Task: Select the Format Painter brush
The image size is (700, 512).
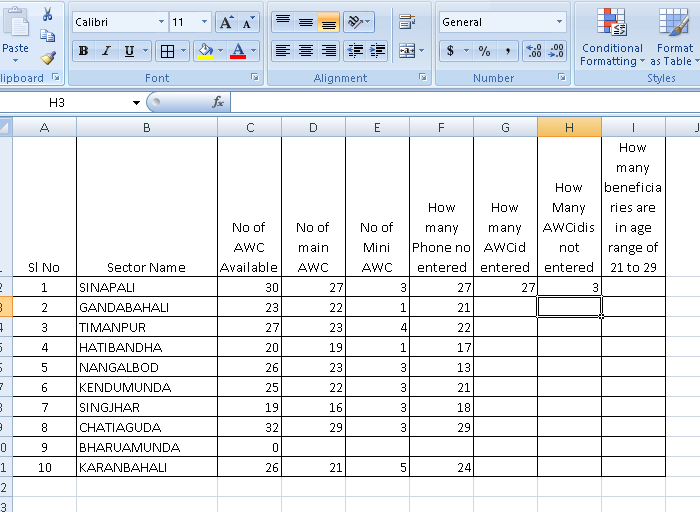Action: pyautogui.click(x=47, y=59)
